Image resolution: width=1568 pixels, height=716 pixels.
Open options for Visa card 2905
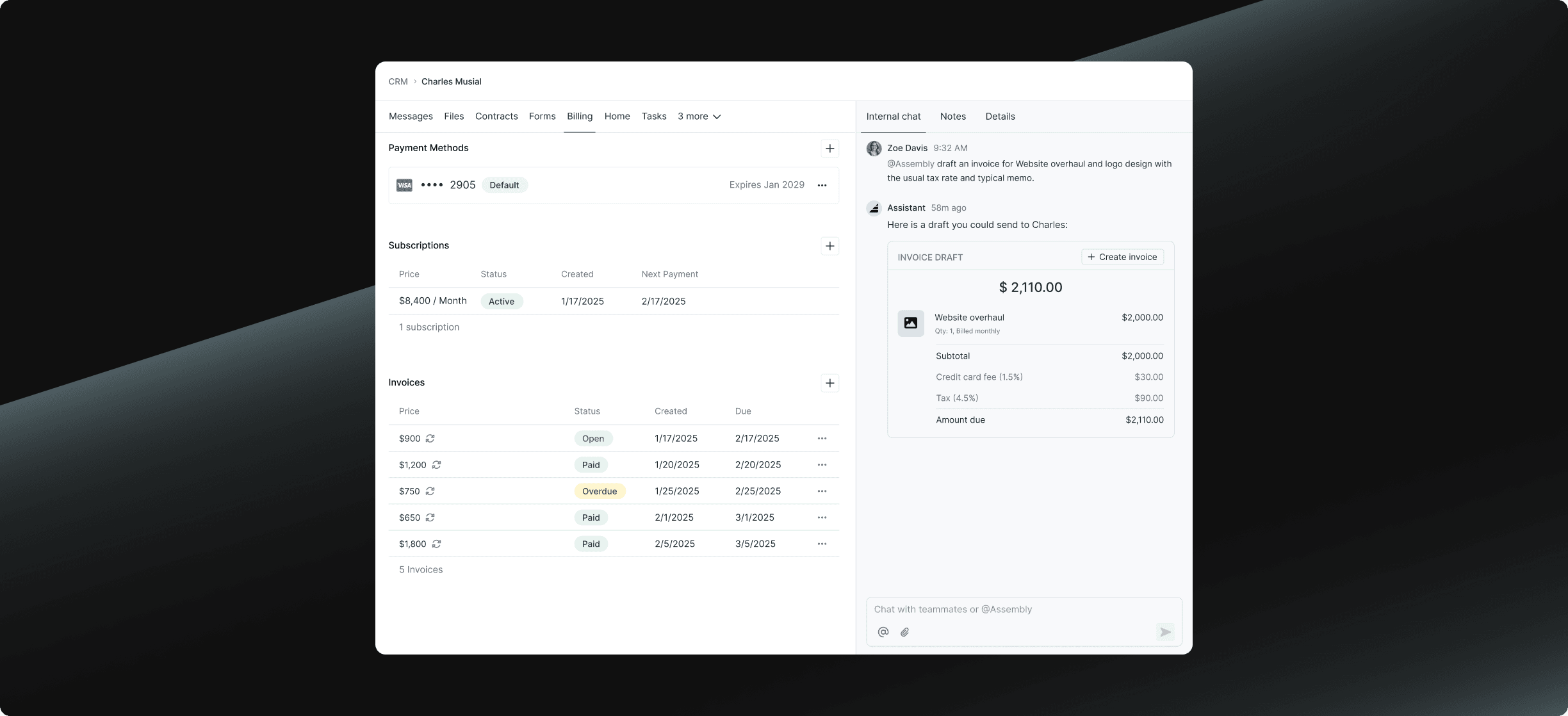(x=822, y=185)
